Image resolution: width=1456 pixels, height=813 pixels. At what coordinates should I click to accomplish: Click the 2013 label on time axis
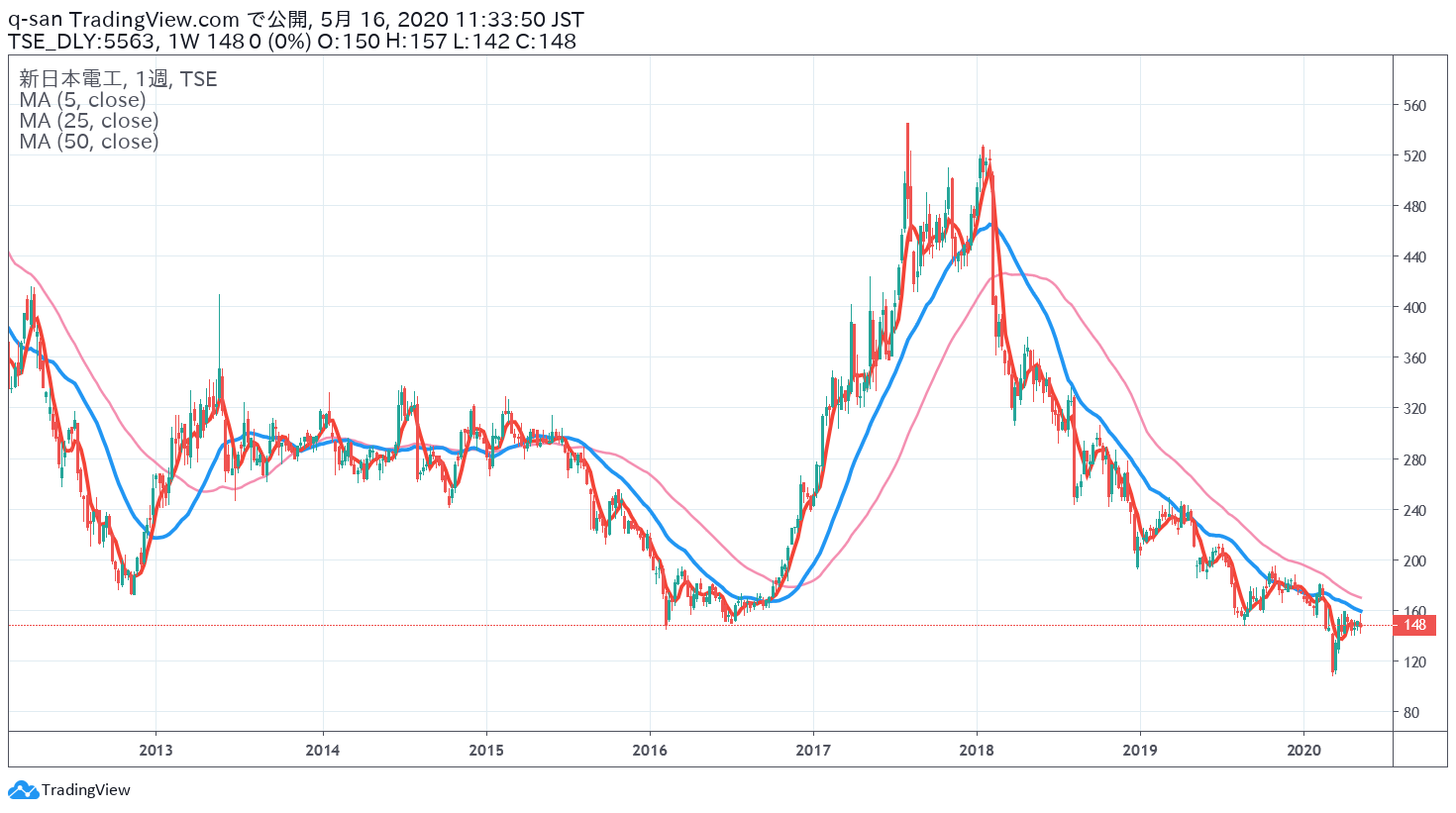coord(156,750)
